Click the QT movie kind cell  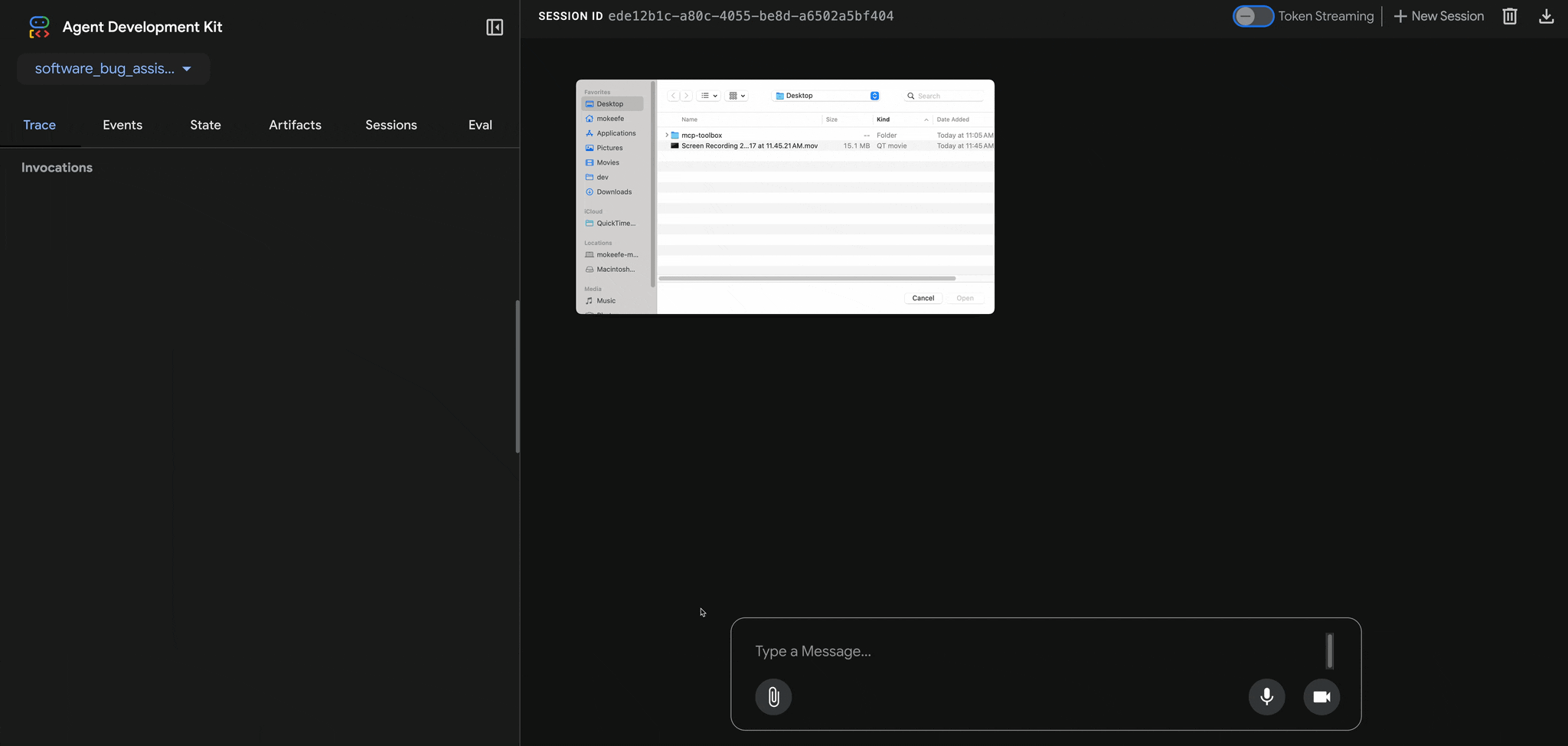[x=892, y=146]
